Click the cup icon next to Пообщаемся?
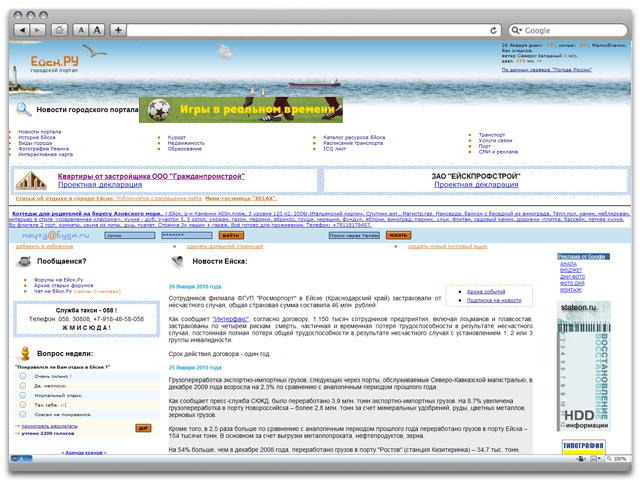 click(24, 261)
